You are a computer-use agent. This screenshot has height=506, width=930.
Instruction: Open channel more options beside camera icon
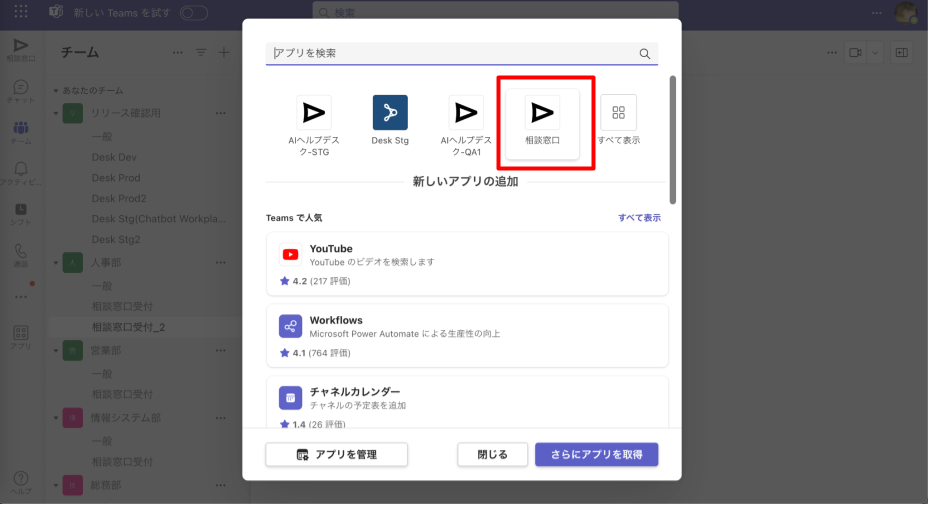pyautogui.click(x=832, y=53)
